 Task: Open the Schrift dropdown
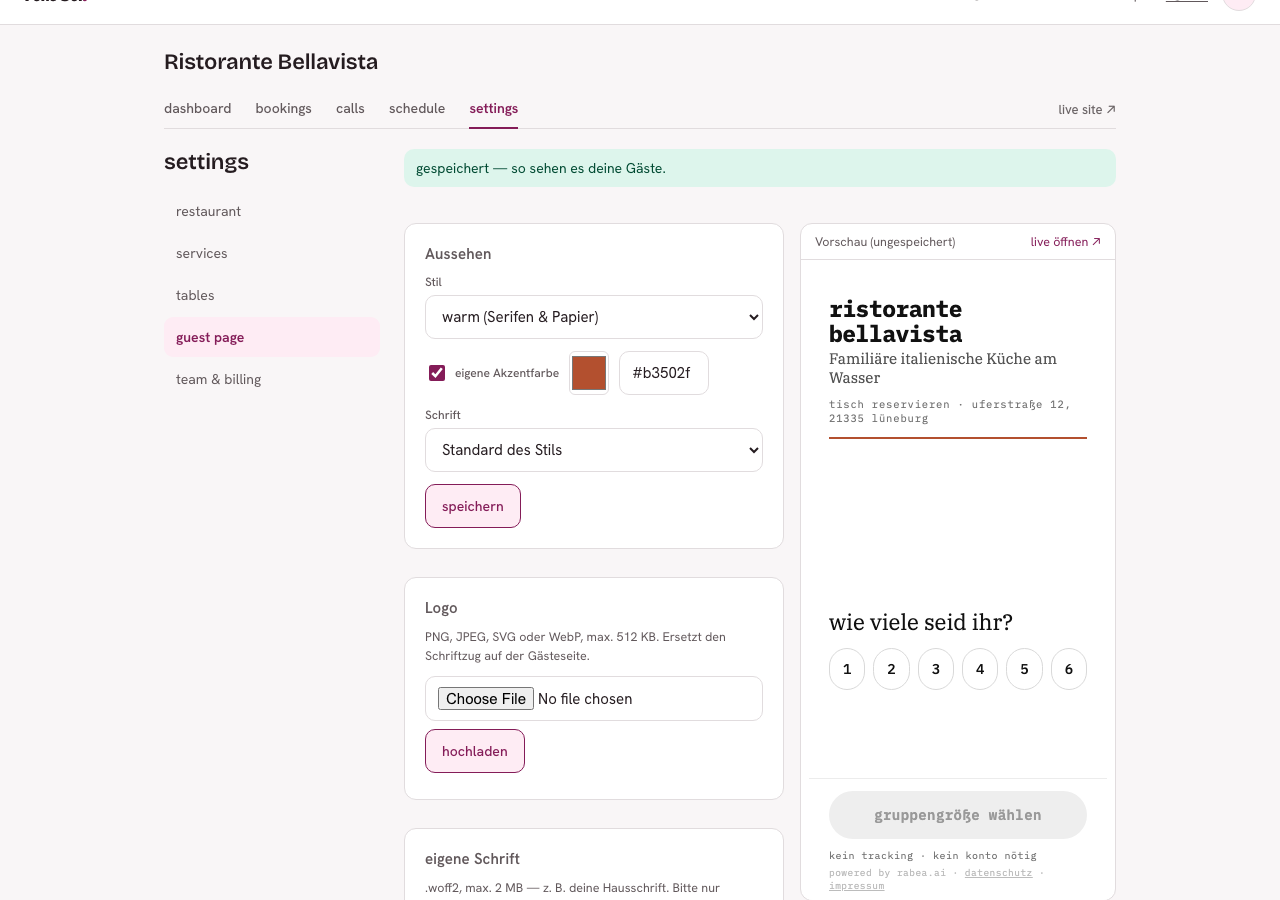pos(594,450)
